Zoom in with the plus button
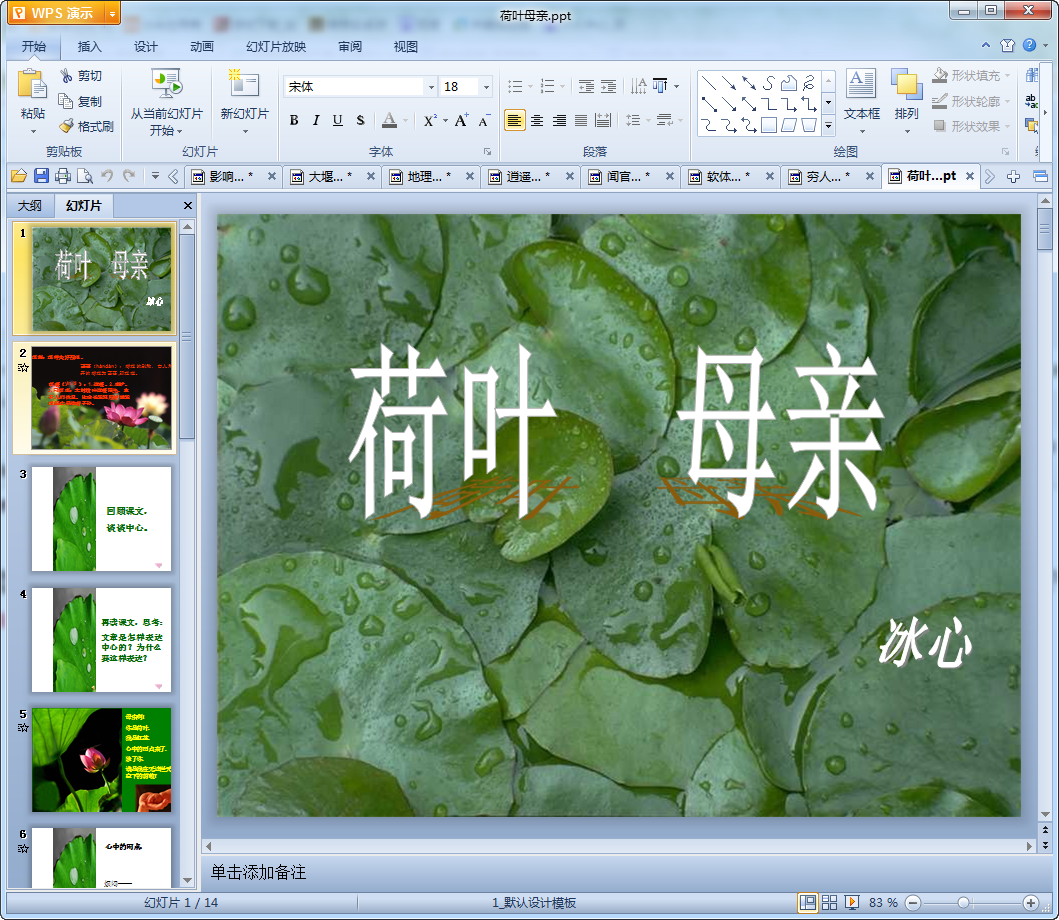The width and height of the screenshot is (1059, 920). pyautogui.click(x=1030, y=902)
